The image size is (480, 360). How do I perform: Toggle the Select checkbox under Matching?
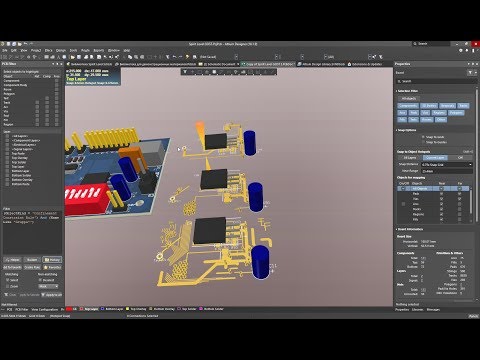[7, 280]
